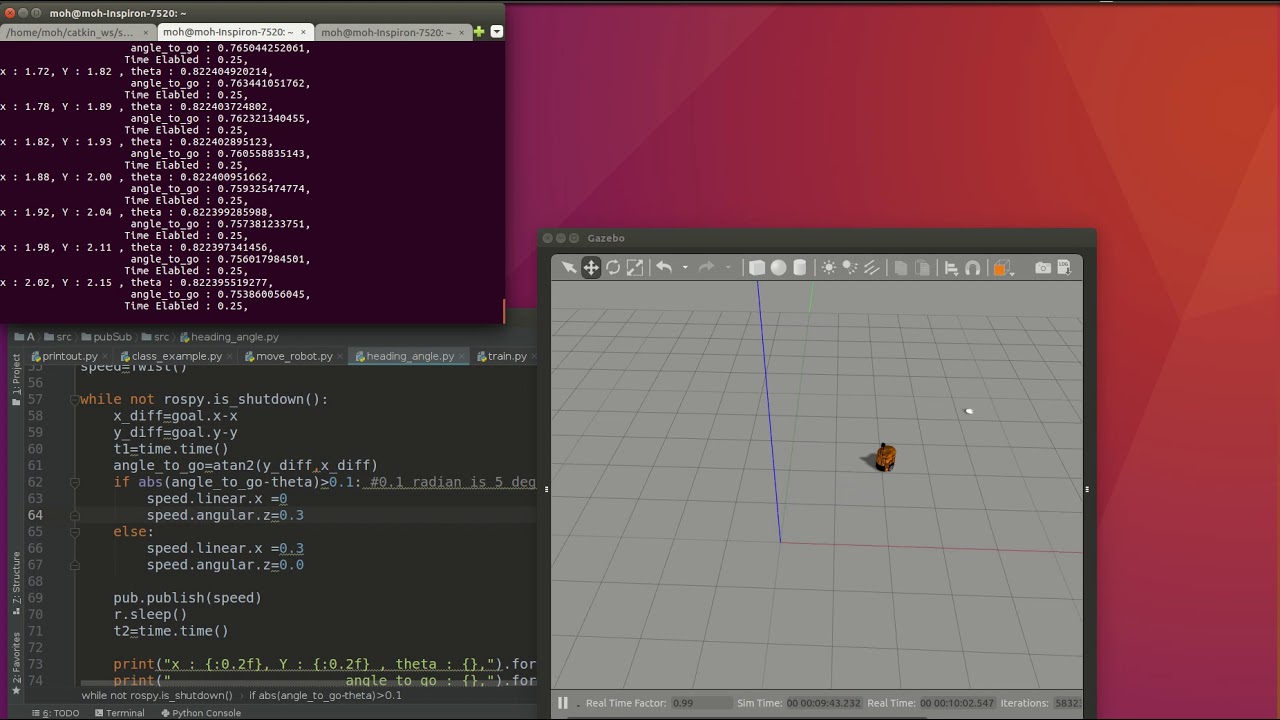
Task: Click line number 64 in the gutter
Action: point(35,515)
